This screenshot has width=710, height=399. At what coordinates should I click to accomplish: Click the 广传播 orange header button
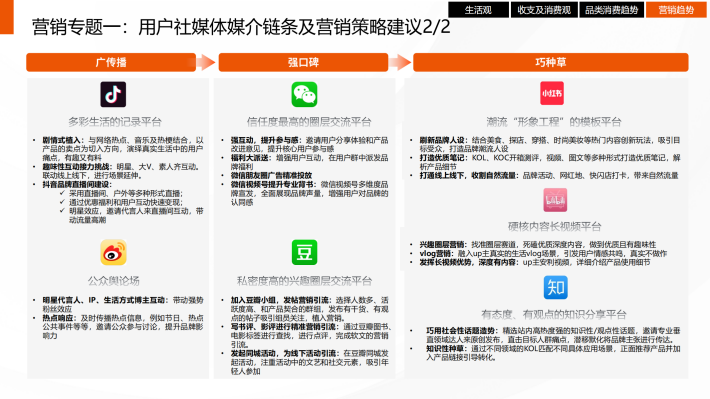[x=111, y=62]
